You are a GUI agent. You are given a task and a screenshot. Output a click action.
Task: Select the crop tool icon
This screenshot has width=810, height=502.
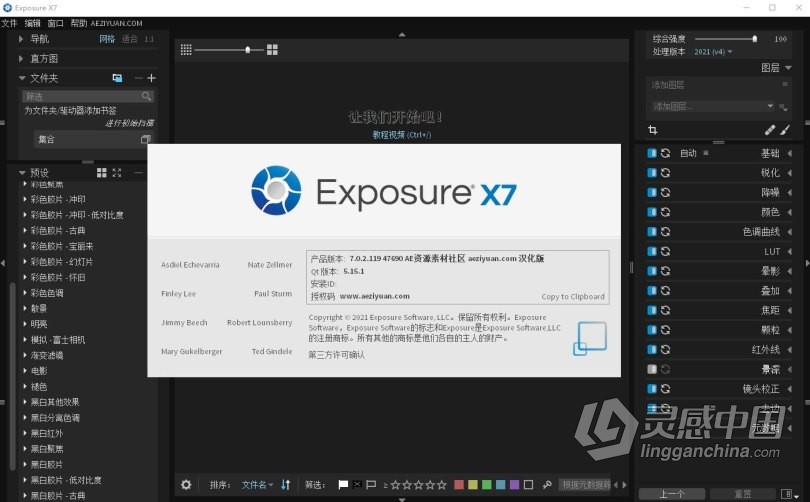[652, 130]
